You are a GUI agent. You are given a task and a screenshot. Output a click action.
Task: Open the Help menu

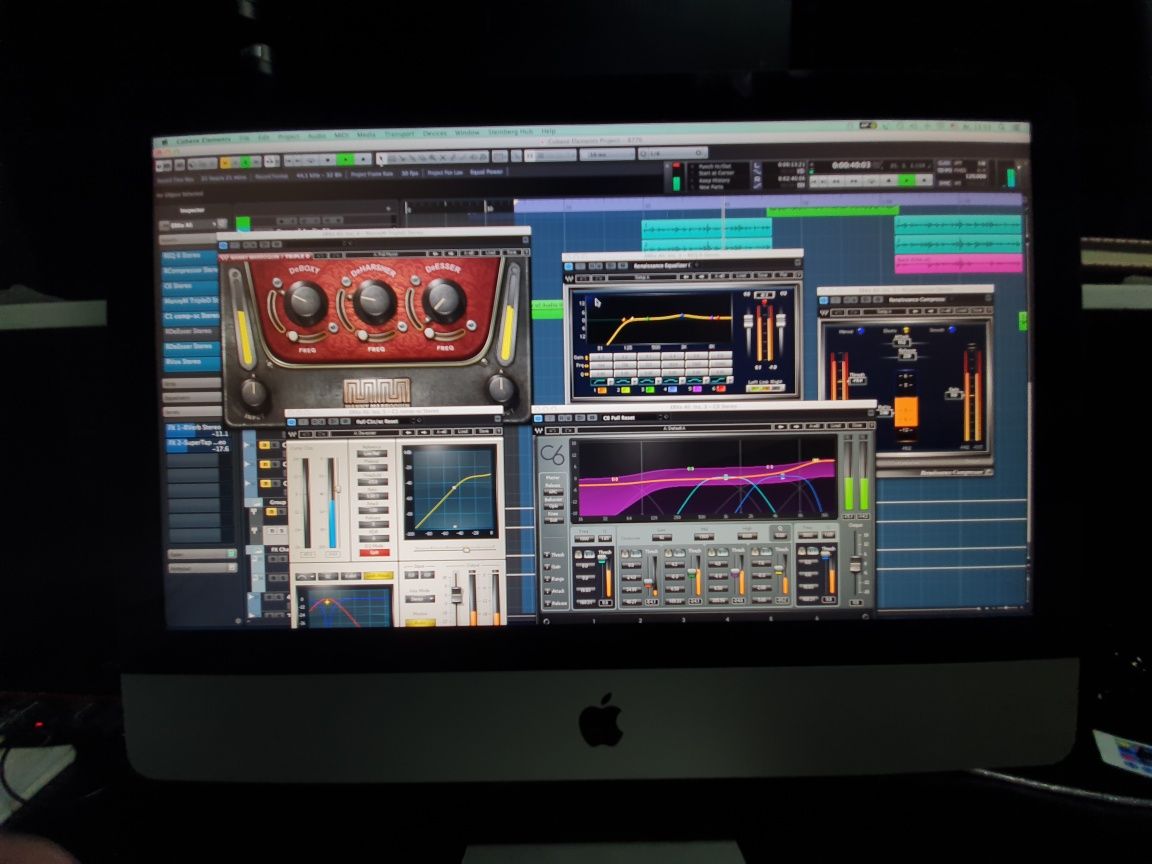548,132
